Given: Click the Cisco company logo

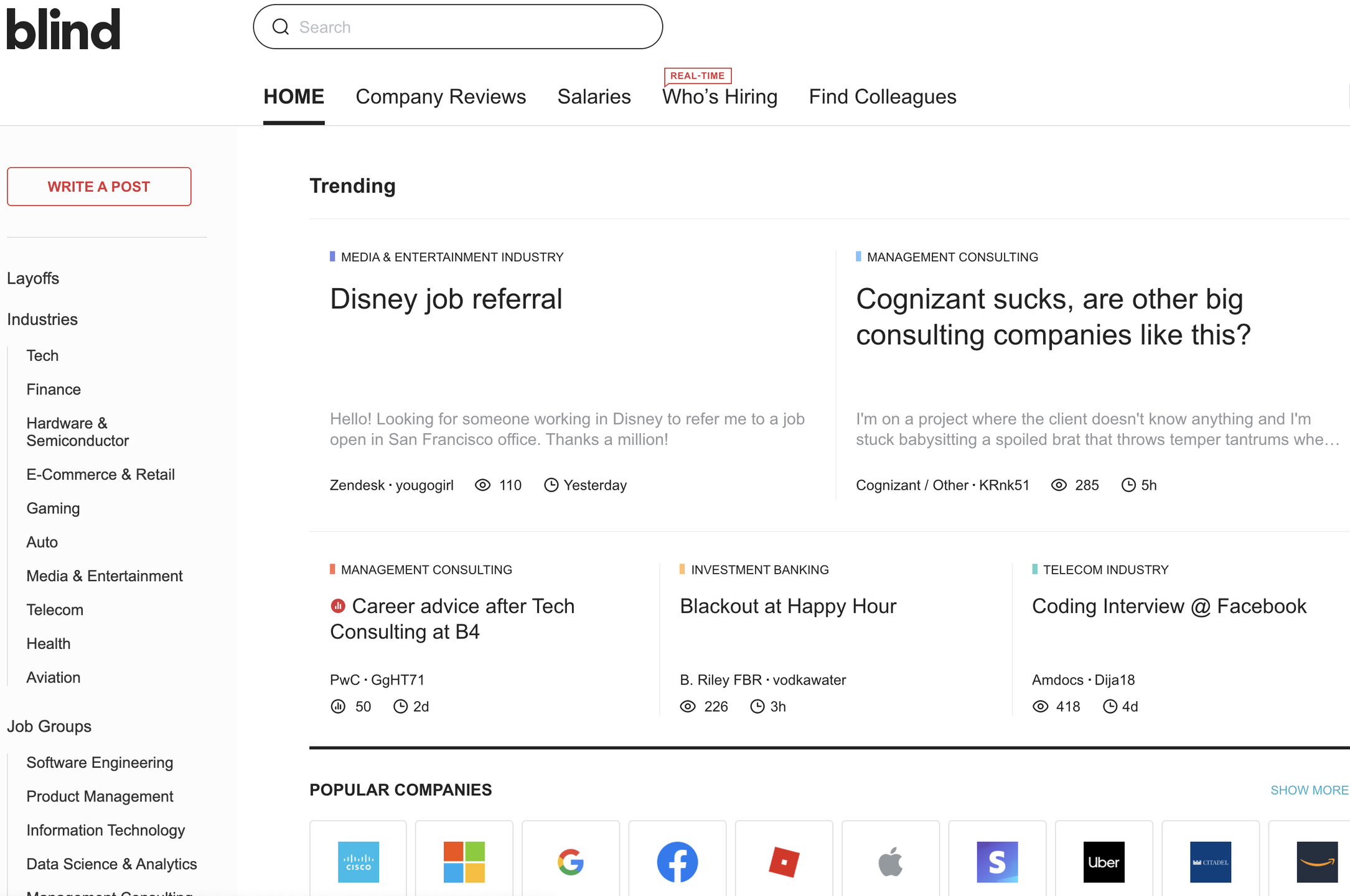Looking at the screenshot, I should 358,861.
